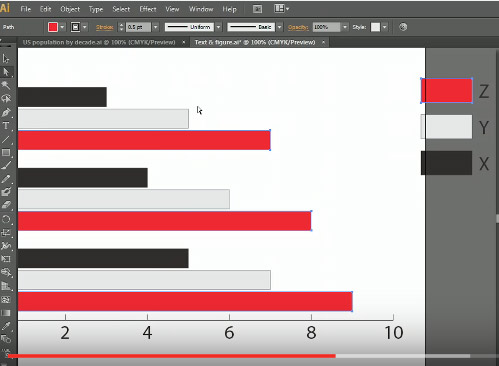
Task: Select the Pen tool
Action: coord(6,112)
